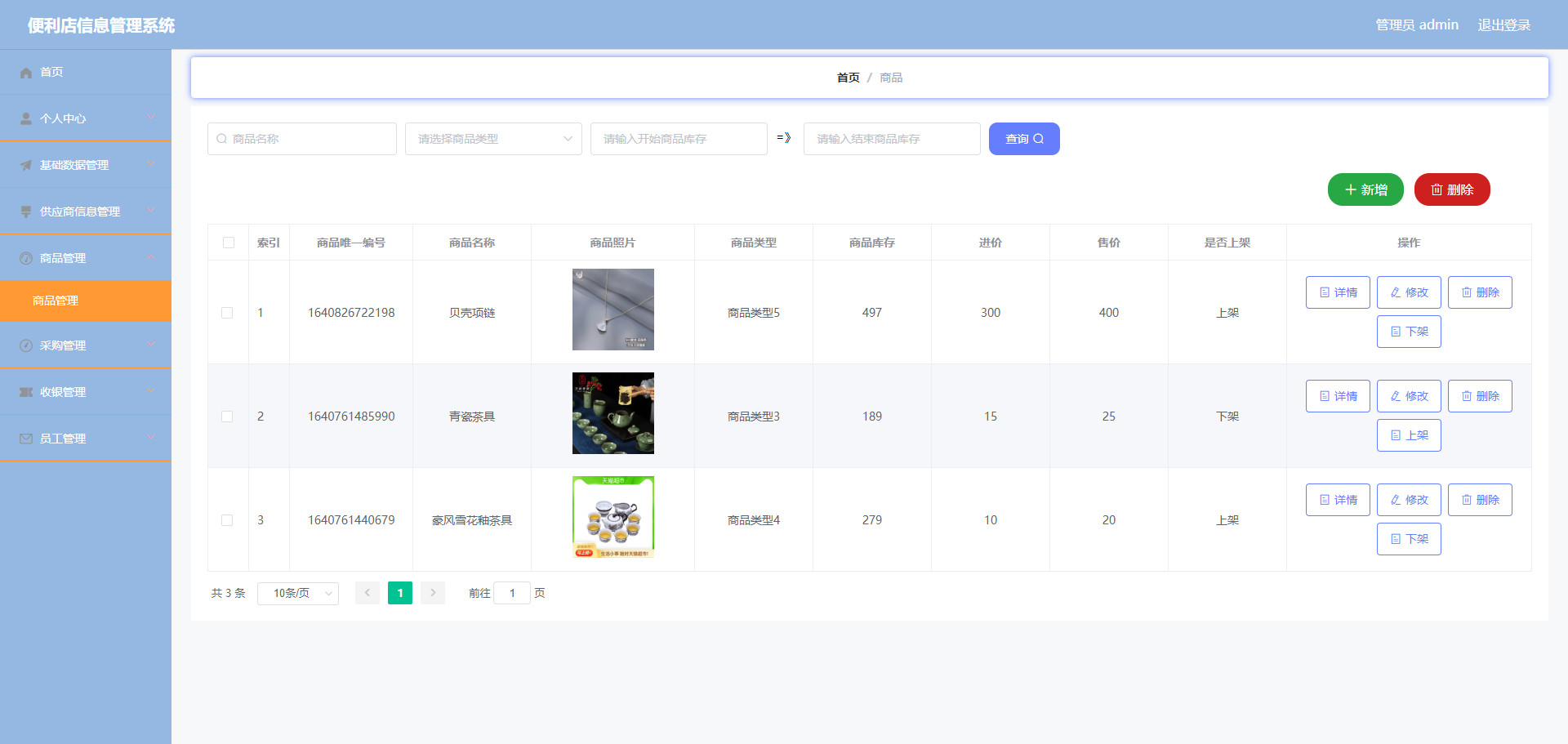The image size is (1568, 744).
Task: Go to 首页 in the sidebar
Action: (x=86, y=72)
